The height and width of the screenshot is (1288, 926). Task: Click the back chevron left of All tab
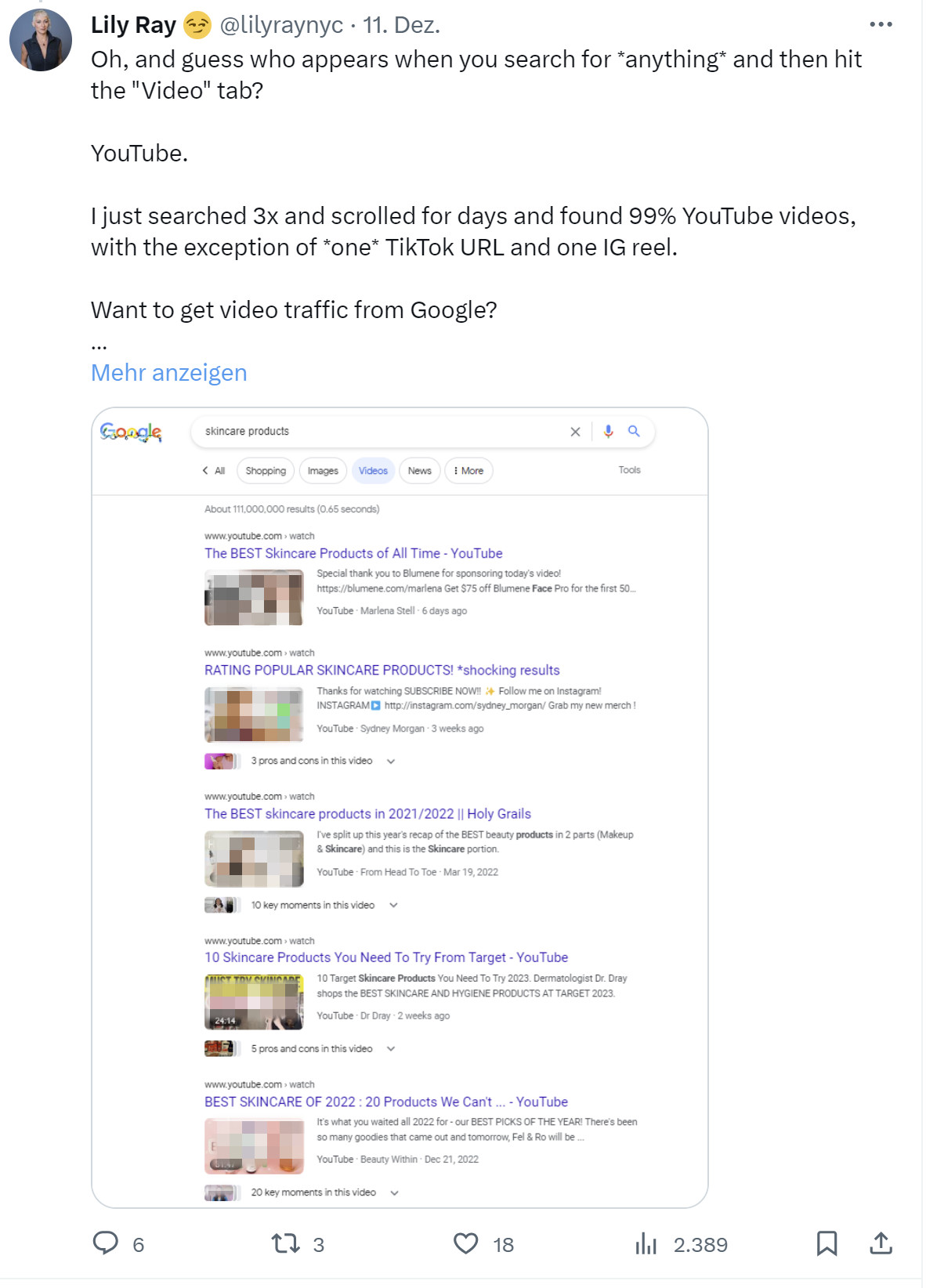point(205,470)
